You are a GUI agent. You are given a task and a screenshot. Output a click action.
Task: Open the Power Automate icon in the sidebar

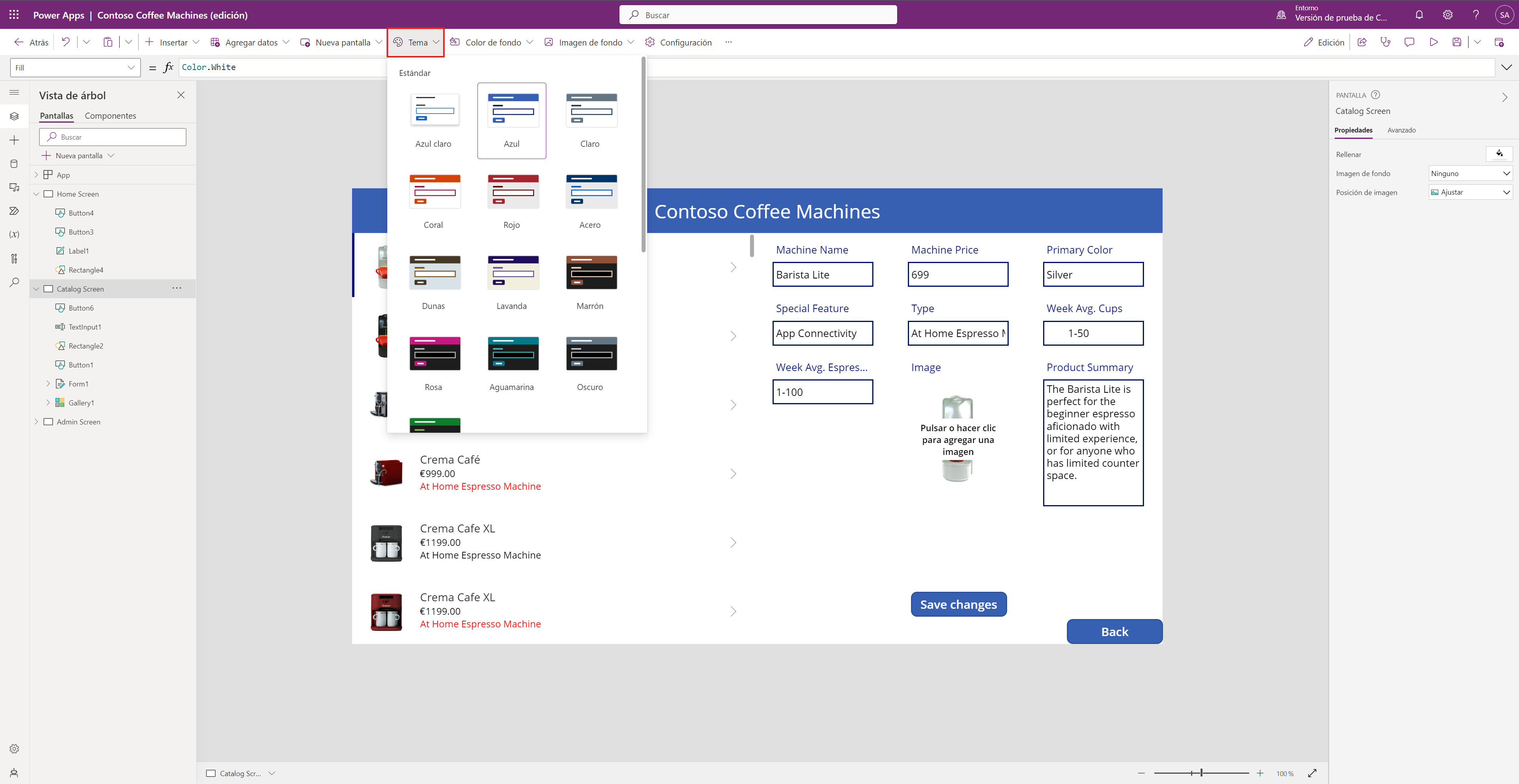(14, 210)
